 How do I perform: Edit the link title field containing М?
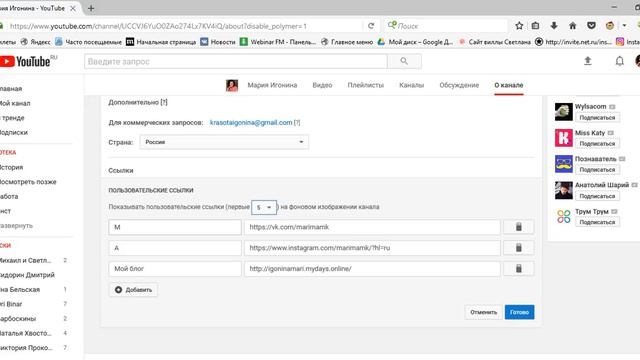coord(175,227)
